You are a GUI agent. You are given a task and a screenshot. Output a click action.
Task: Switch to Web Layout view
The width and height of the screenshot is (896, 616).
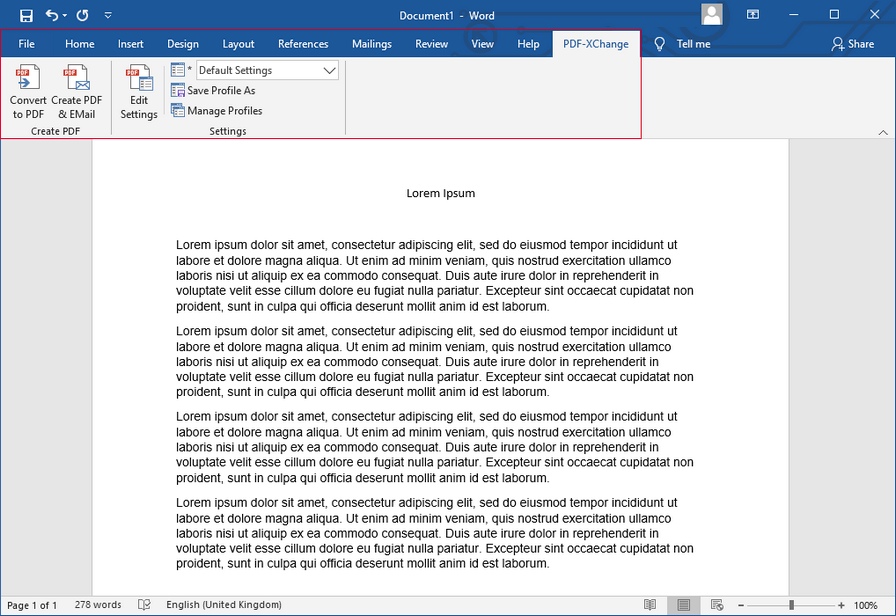click(x=717, y=605)
